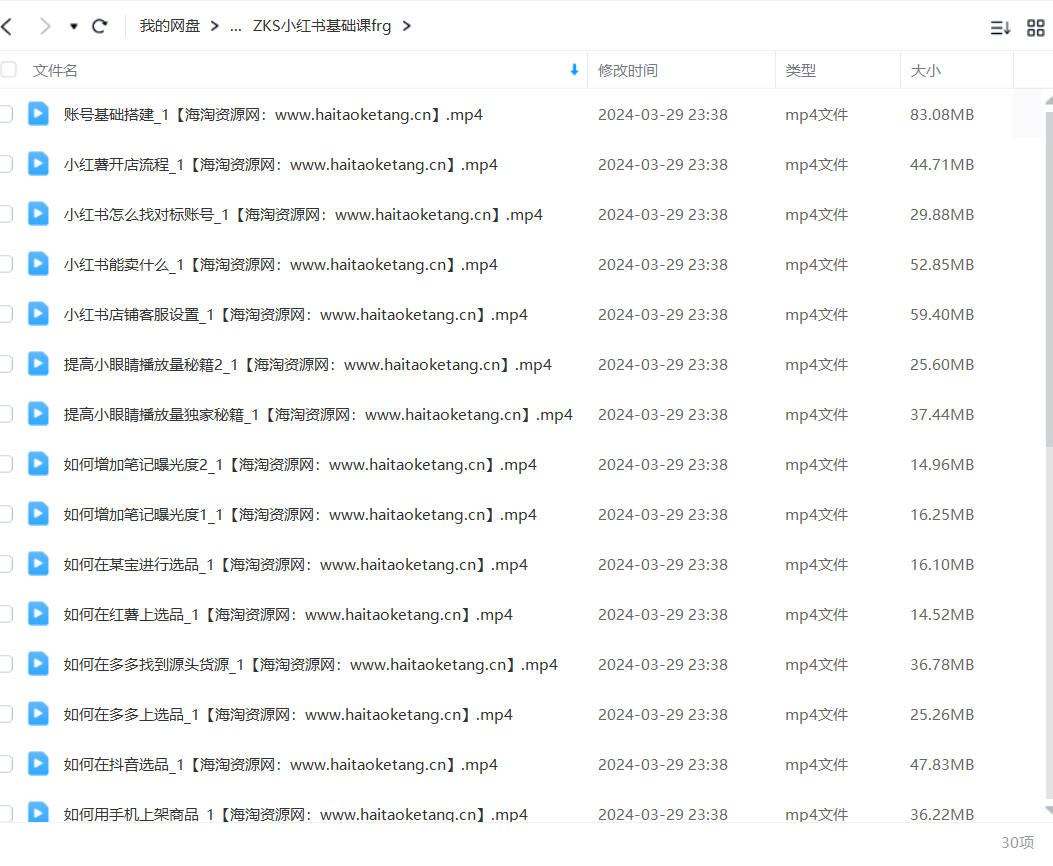Image resolution: width=1053 pixels, height=866 pixels.
Task: Select file name 如何在多多找到源头货源_1
Action: 310,665
